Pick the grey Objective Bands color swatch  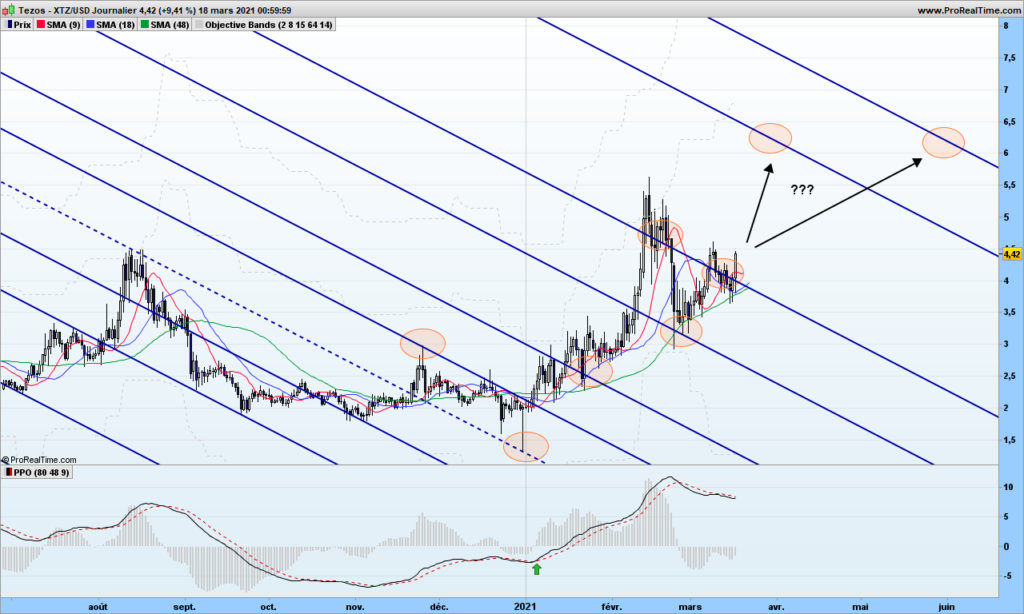click(x=199, y=25)
